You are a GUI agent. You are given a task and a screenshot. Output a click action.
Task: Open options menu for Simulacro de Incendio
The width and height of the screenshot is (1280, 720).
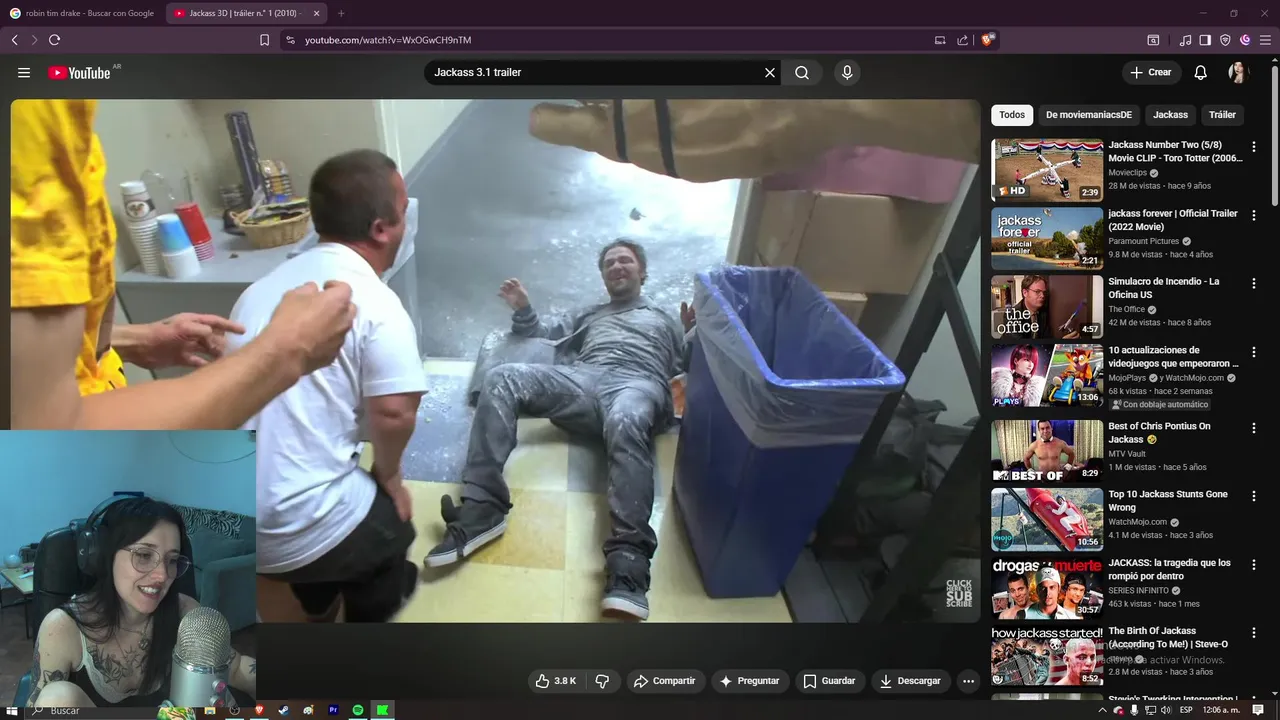click(x=1254, y=284)
